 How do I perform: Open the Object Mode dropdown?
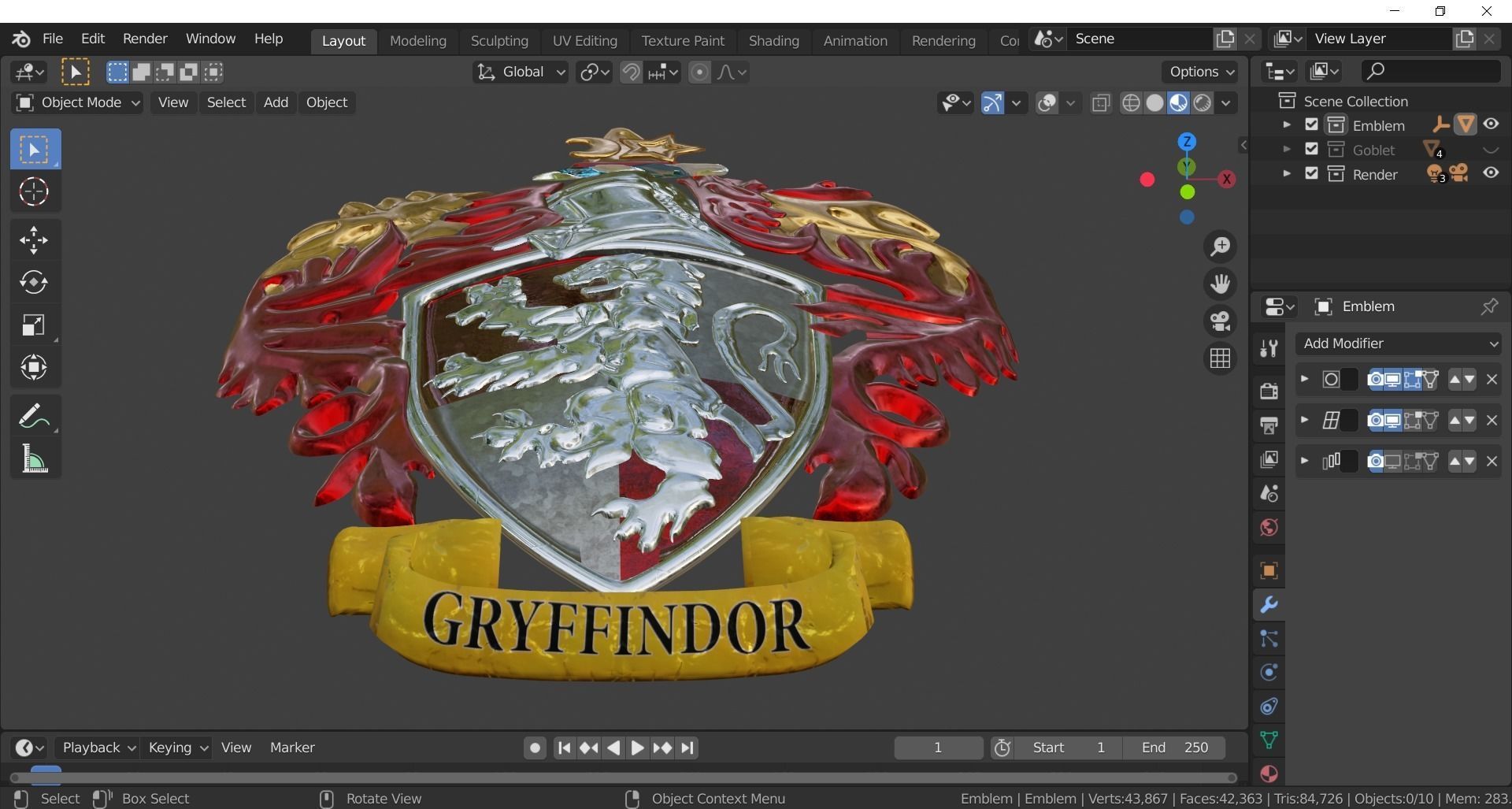[77, 102]
